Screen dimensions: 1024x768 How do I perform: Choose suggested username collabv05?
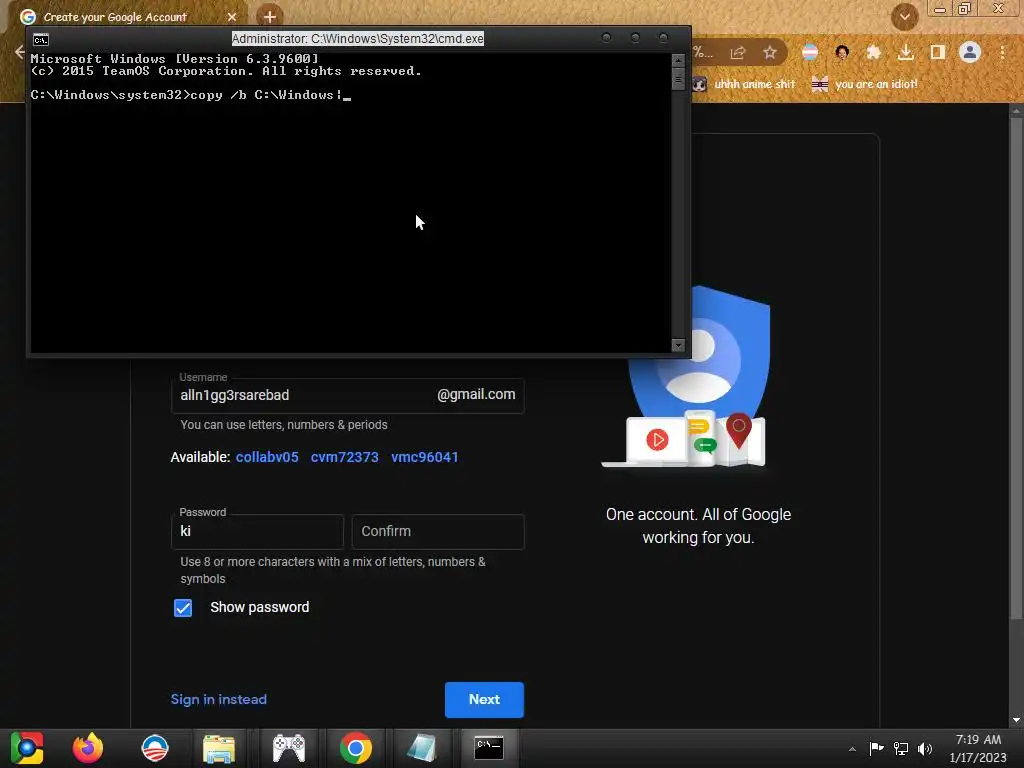point(267,457)
